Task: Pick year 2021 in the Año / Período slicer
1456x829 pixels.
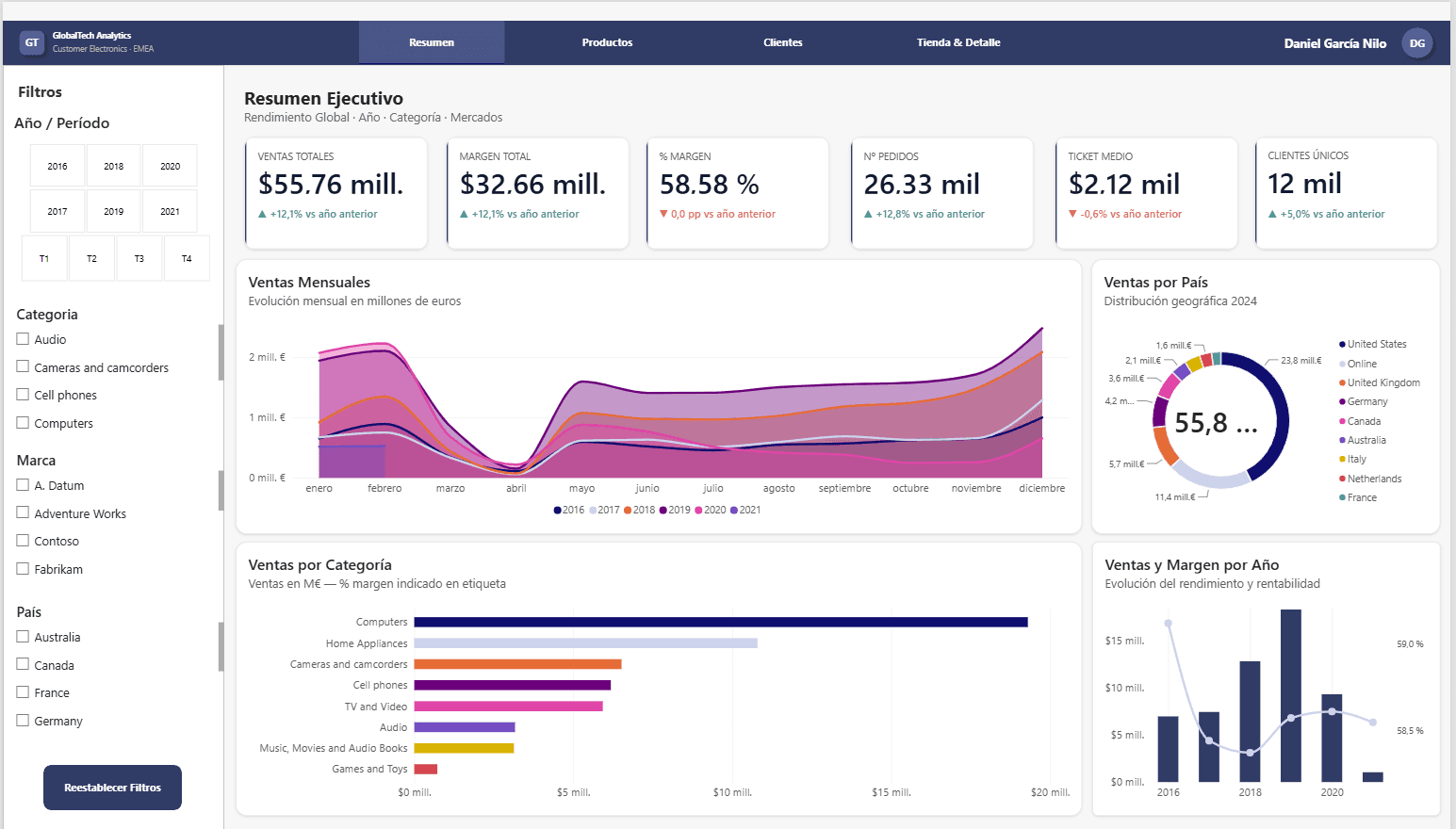Action: (170, 211)
